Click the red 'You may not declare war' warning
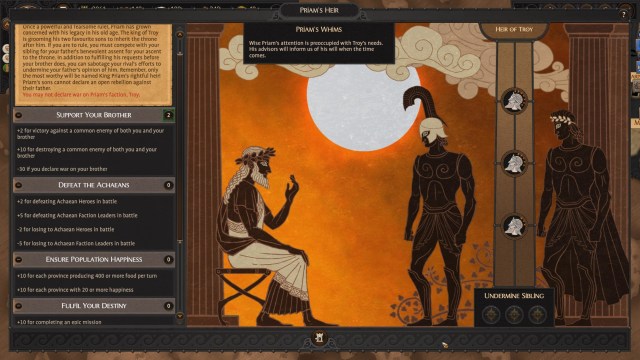This screenshot has height=360, width=640. click(x=81, y=95)
